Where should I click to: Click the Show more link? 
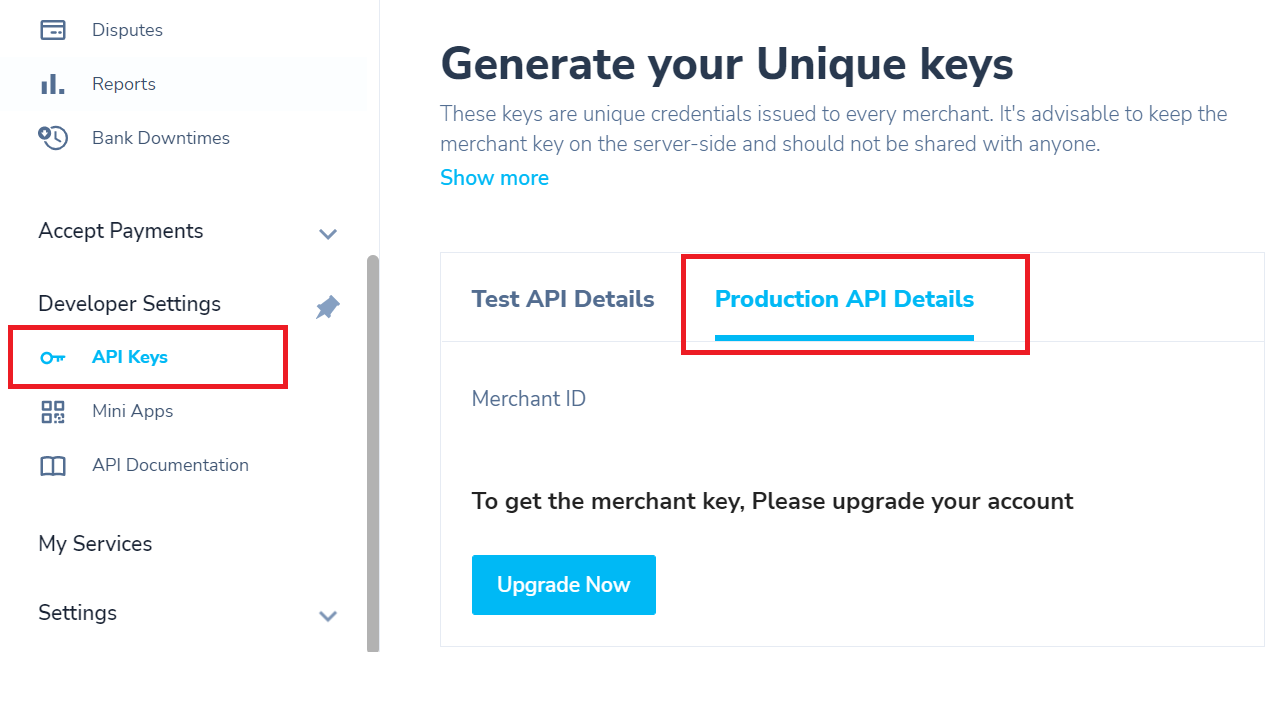pos(494,178)
